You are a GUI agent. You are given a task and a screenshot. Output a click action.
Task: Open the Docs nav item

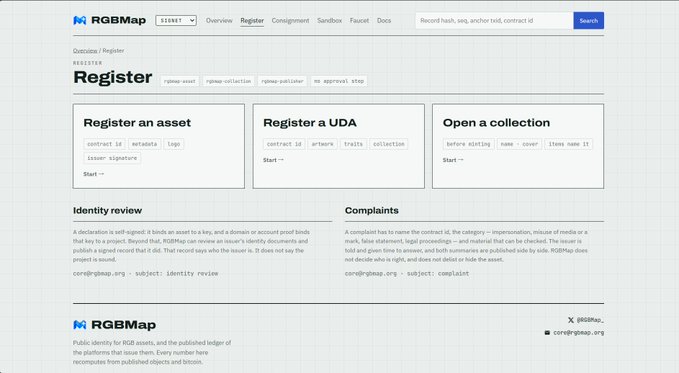click(384, 20)
